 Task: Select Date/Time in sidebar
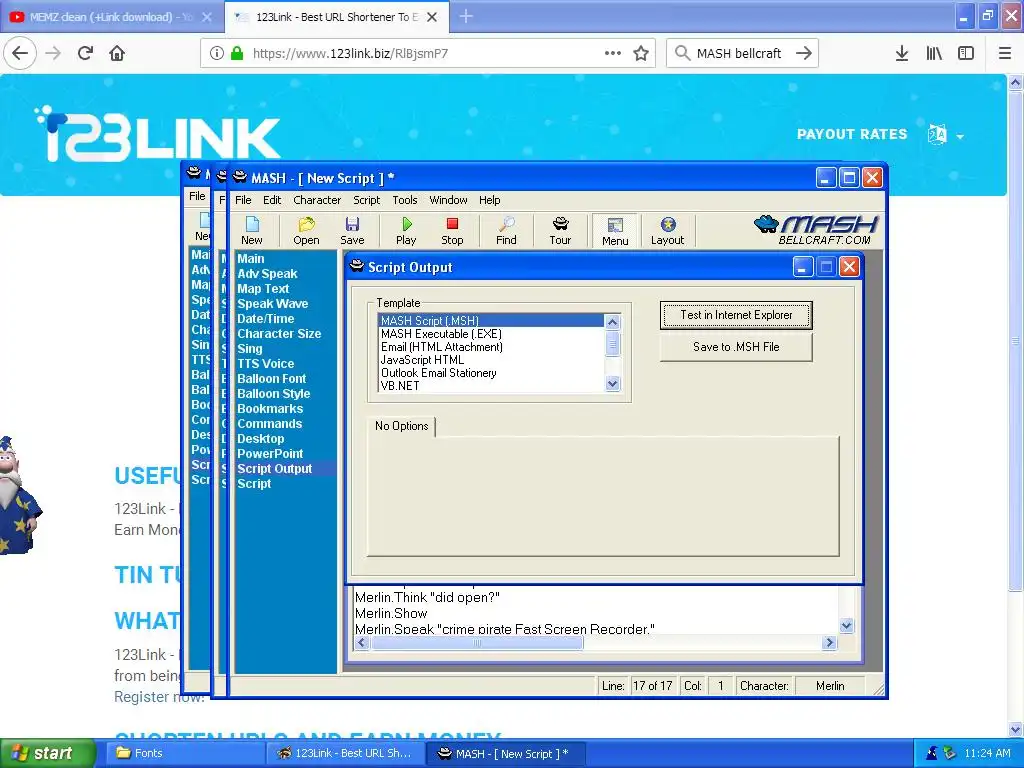[x=265, y=319]
